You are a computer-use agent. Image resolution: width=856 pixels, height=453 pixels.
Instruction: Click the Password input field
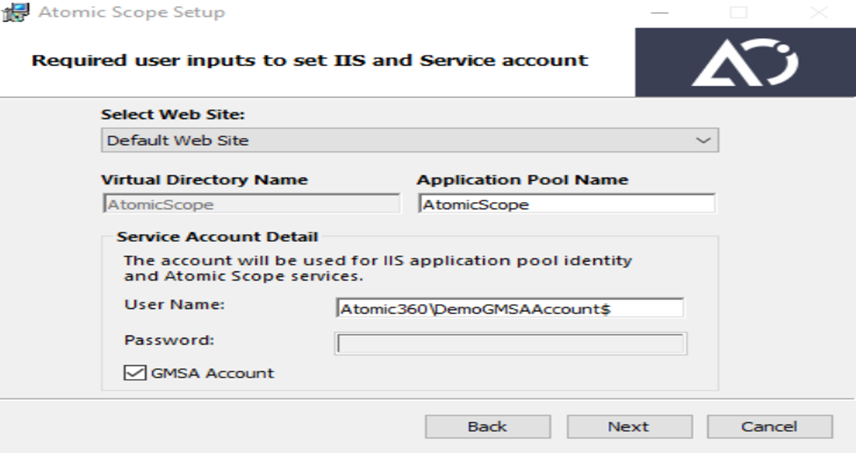click(x=510, y=344)
